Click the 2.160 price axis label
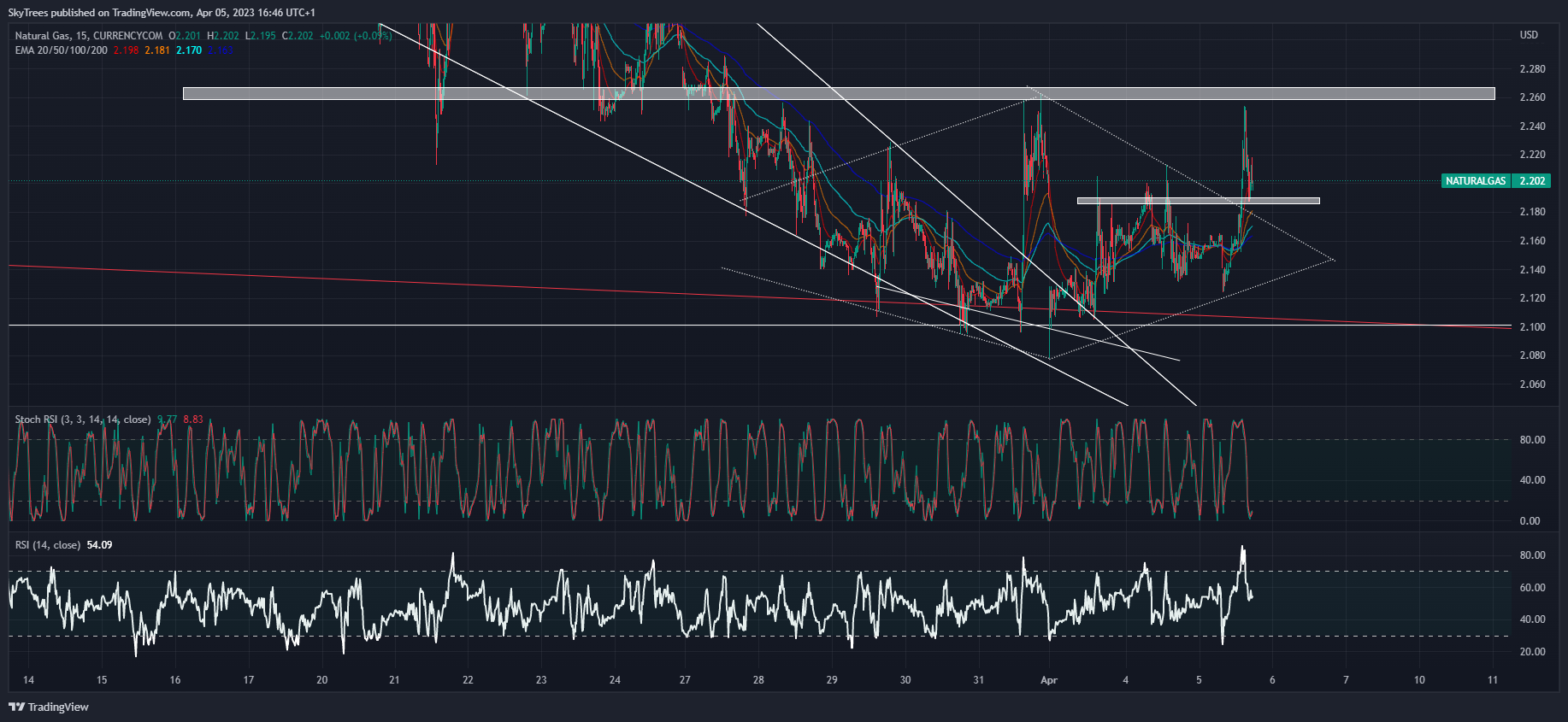 (1533, 241)
